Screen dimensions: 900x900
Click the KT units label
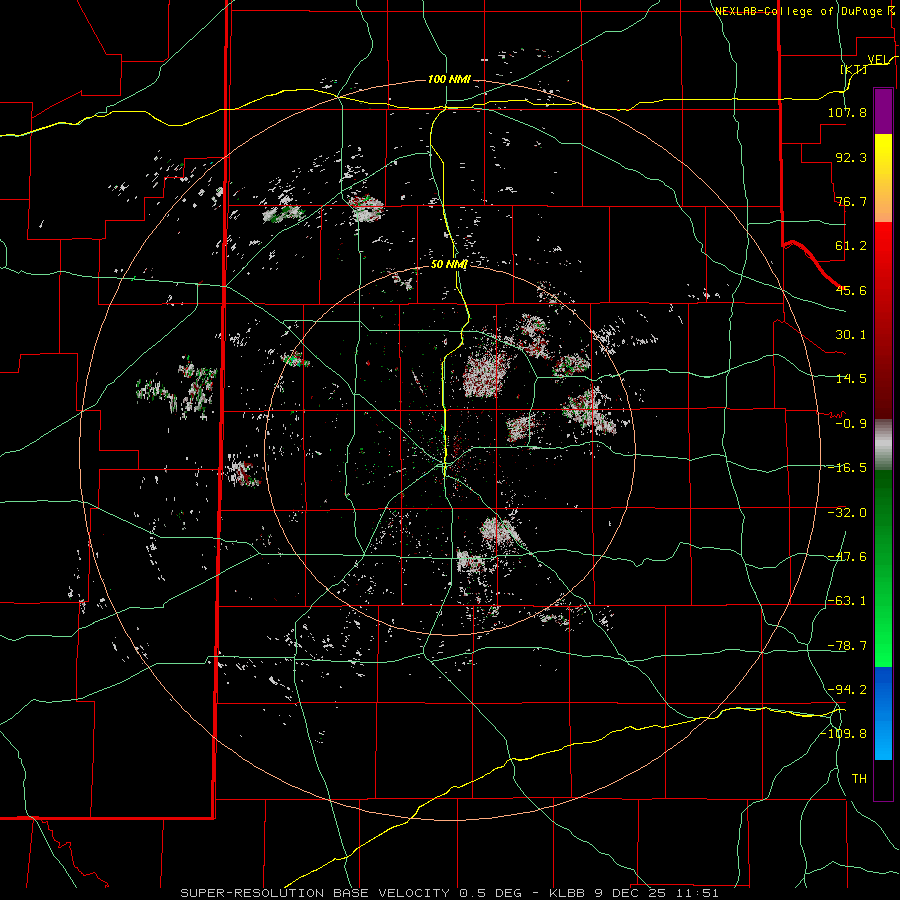point(854,70)
